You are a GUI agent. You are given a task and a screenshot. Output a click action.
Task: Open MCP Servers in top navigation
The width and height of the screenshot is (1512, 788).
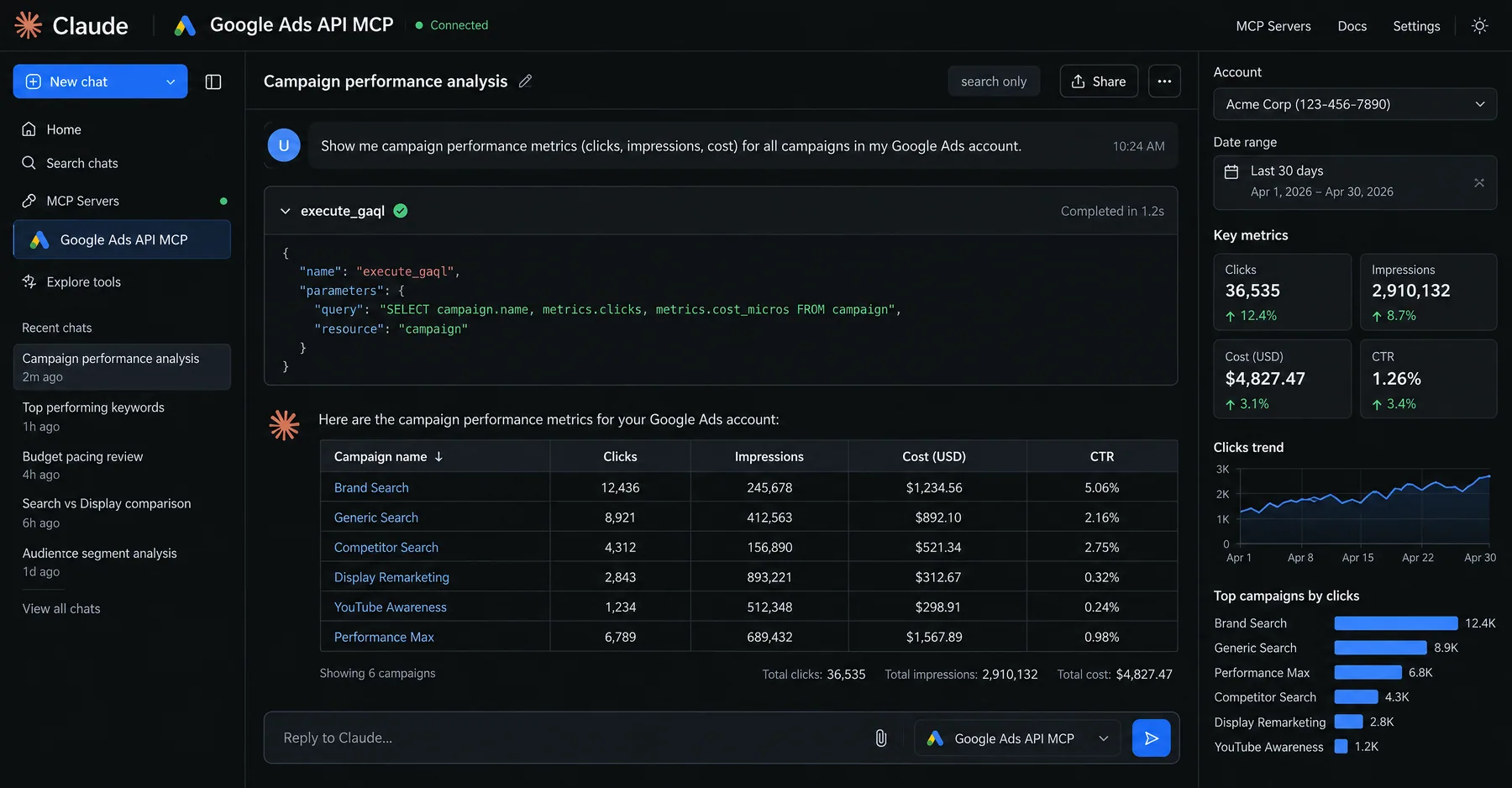[x=1273, y=26]
